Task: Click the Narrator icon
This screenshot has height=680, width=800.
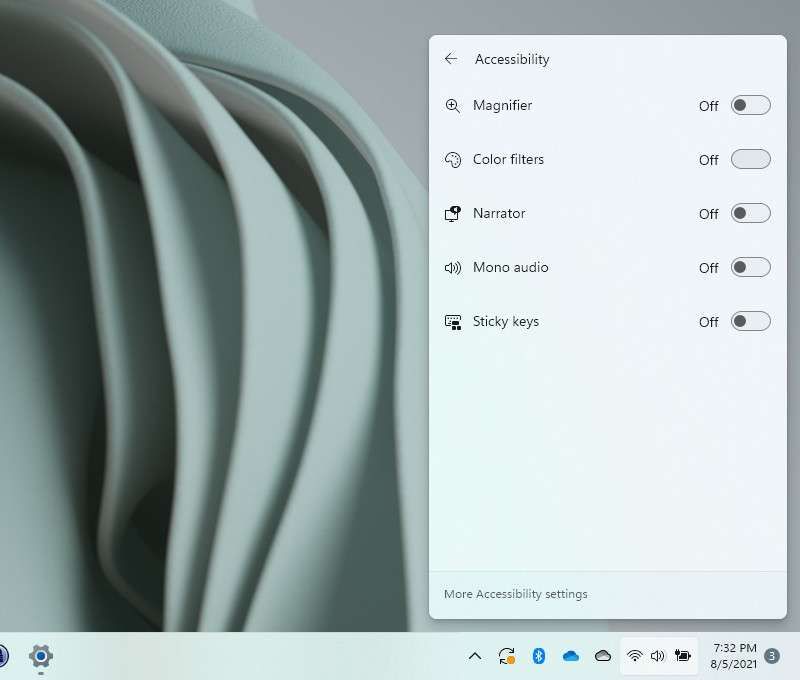Action: (454, 213)
